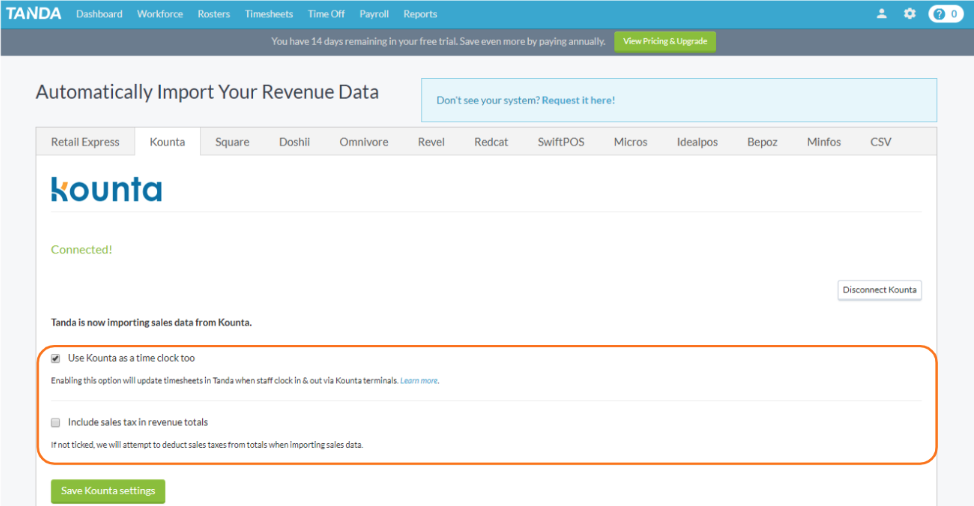
Task: Uncheck Use Kounta as a time clock too
Action: pos(56,359)
